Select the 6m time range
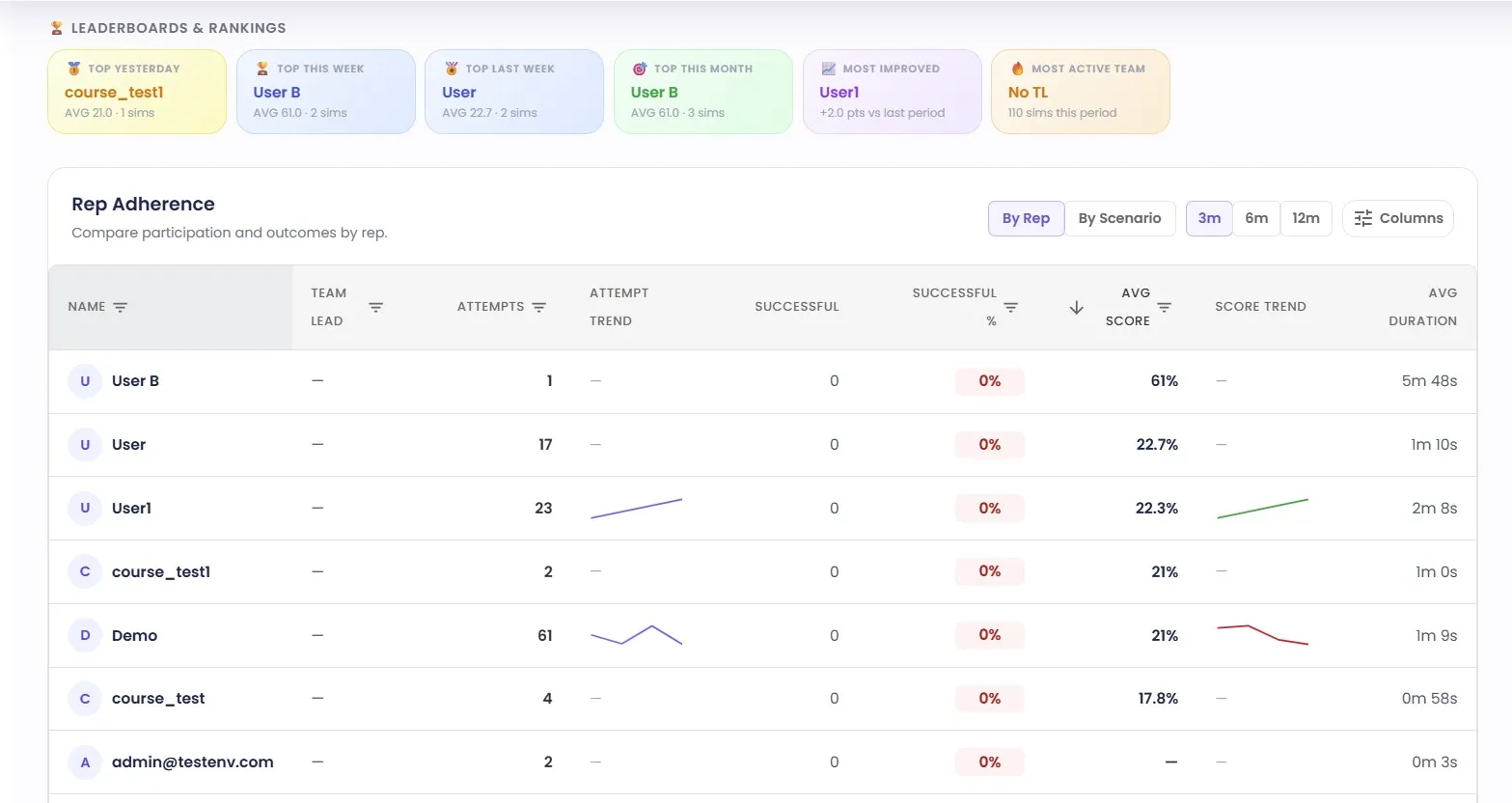Screen dimensions: 1512x803 1256,218
